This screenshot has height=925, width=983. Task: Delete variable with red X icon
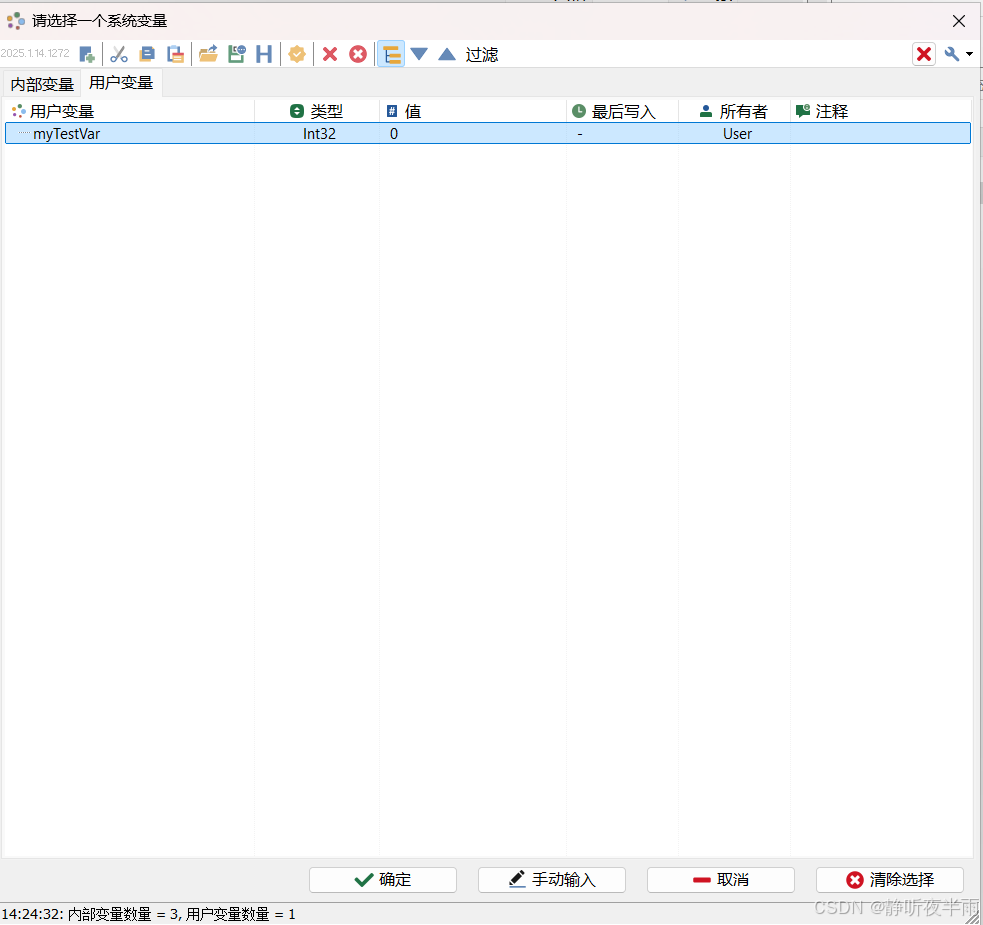click(x=330, y=55)
